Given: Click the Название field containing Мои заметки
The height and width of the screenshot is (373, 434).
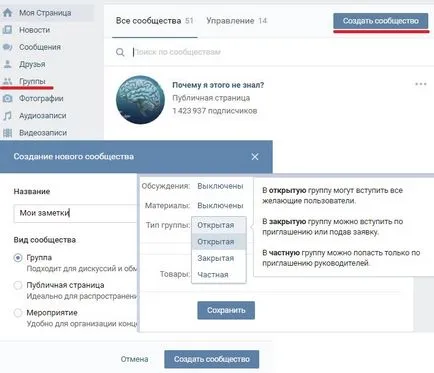Looking at the screenshot, I should point(75,213).
